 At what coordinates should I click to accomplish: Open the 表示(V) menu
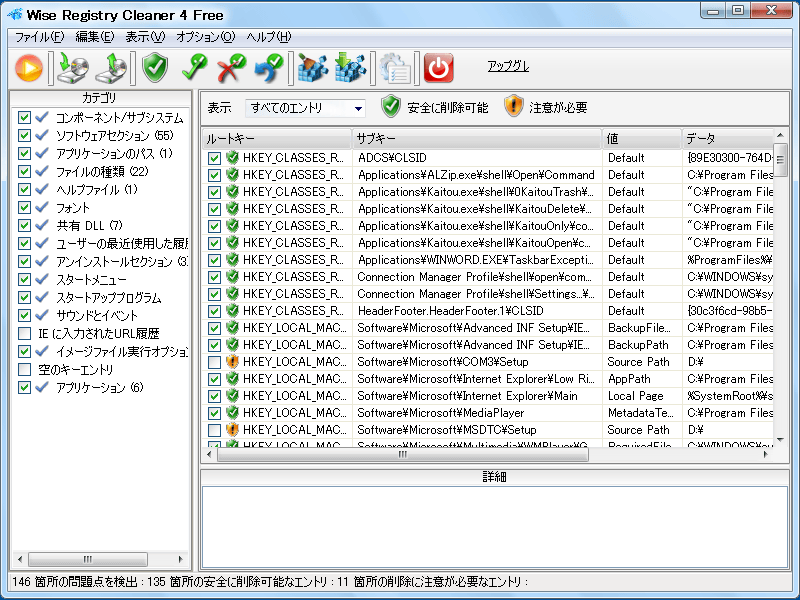coord(145,37)
